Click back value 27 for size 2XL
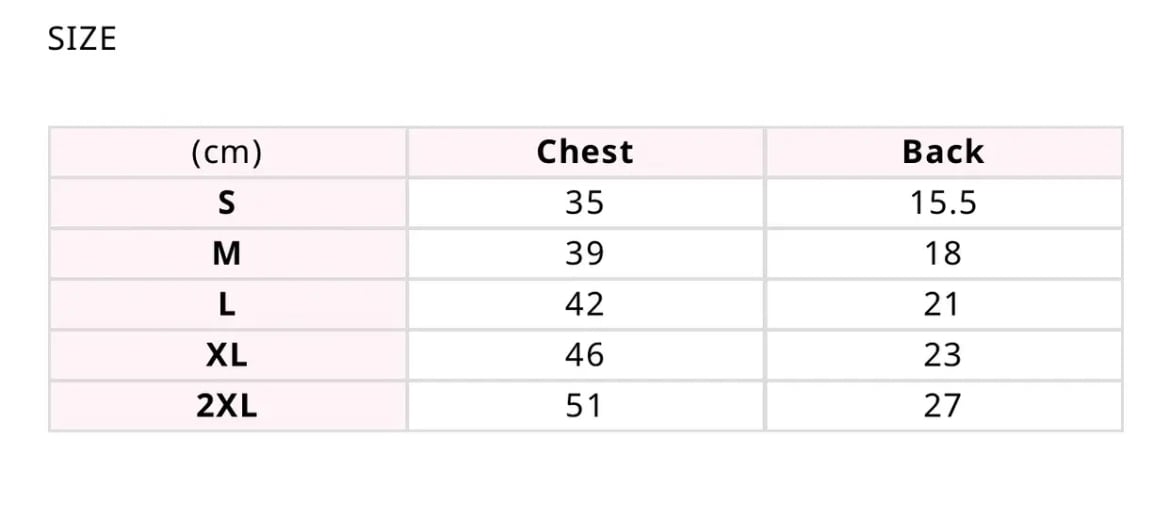 943,406
